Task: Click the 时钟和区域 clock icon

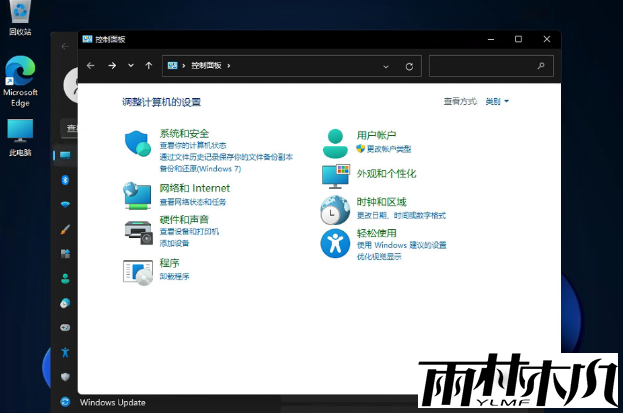Action: tap(334, 209)
